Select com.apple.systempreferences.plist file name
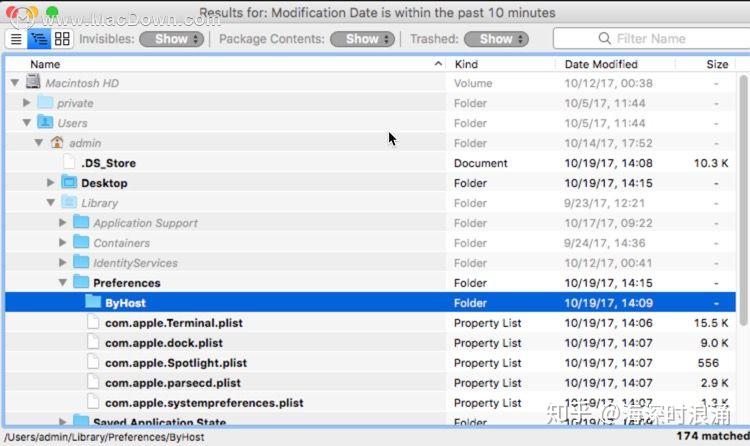750x446 pixels. (204, 403)
